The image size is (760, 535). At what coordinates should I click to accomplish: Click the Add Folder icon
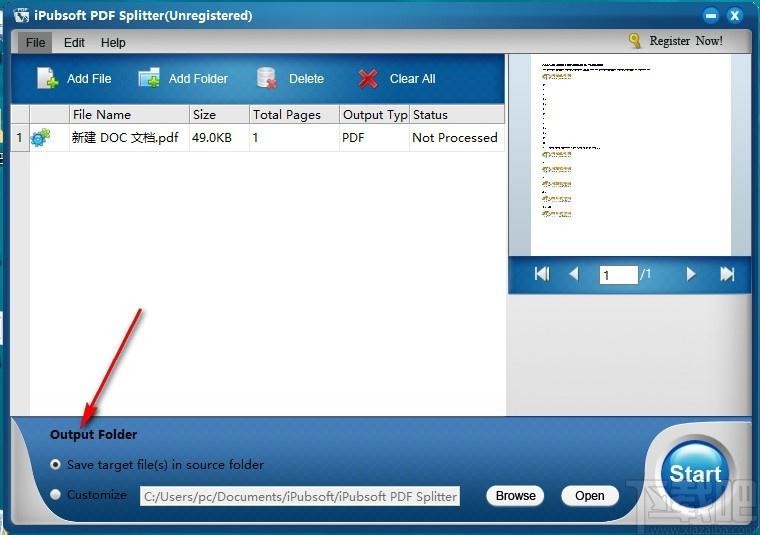[x=149, y=78]
